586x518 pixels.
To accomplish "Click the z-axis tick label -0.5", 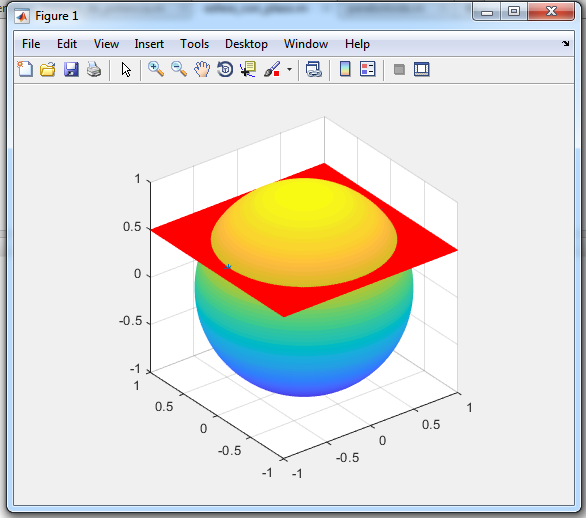I will pyautogui.click(x=130, y=321).
